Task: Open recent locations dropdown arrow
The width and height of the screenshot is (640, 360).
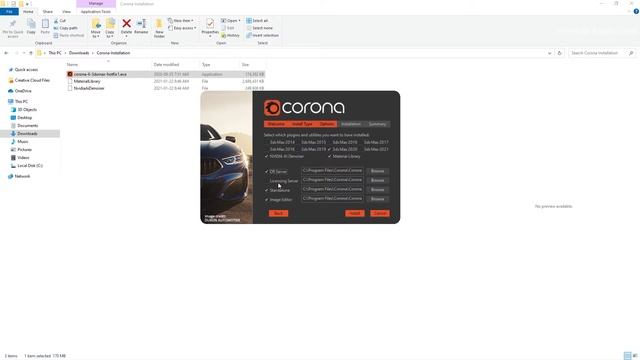Action: (24, 53)
